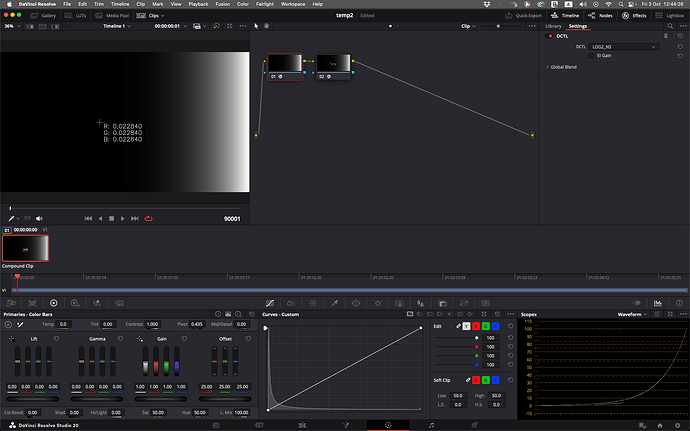
Task: Open the Lightbox view
Action: tap(667, 16)
